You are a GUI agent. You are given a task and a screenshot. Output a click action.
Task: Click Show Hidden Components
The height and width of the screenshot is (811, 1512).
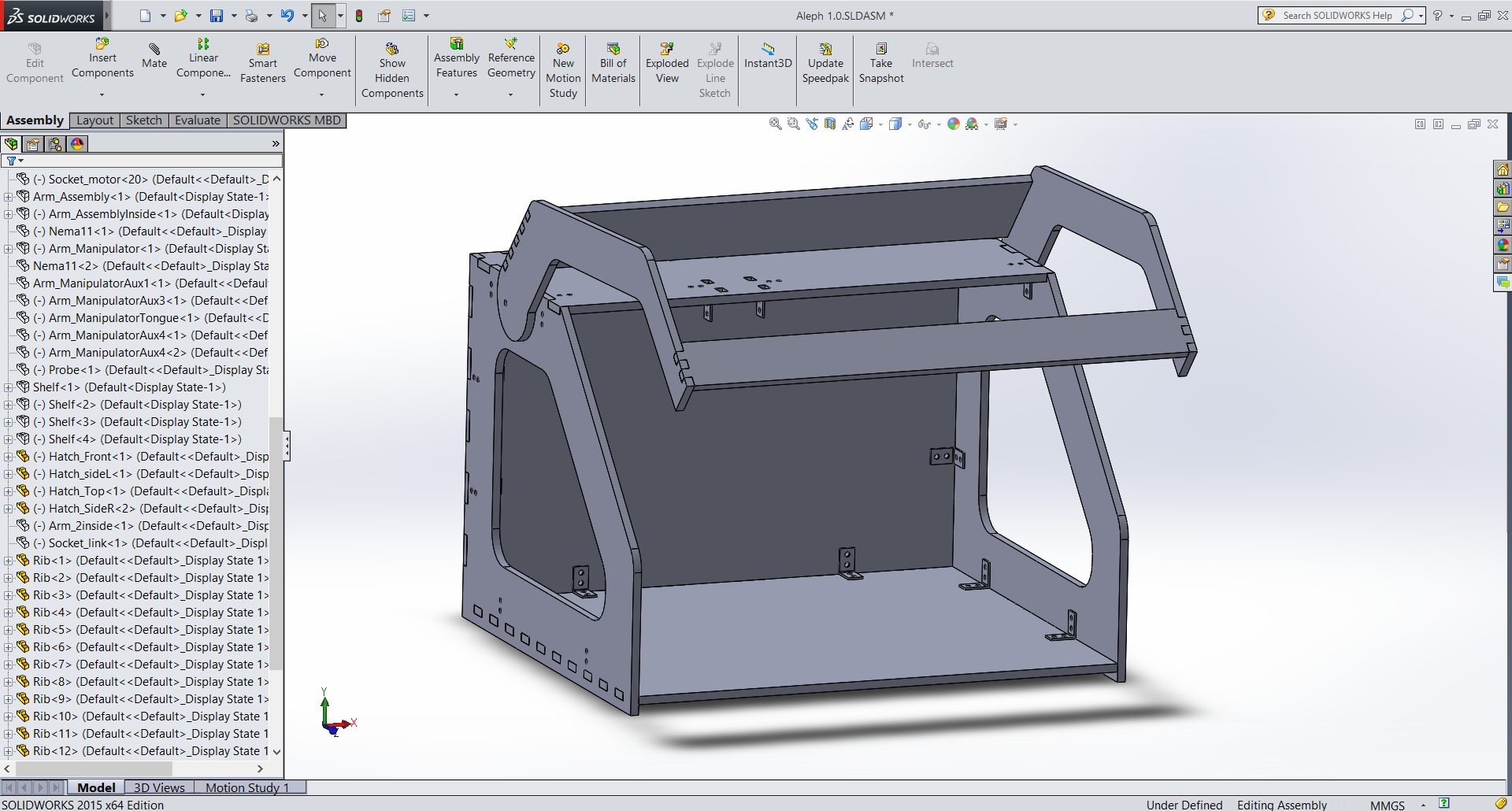click(392, 70)
